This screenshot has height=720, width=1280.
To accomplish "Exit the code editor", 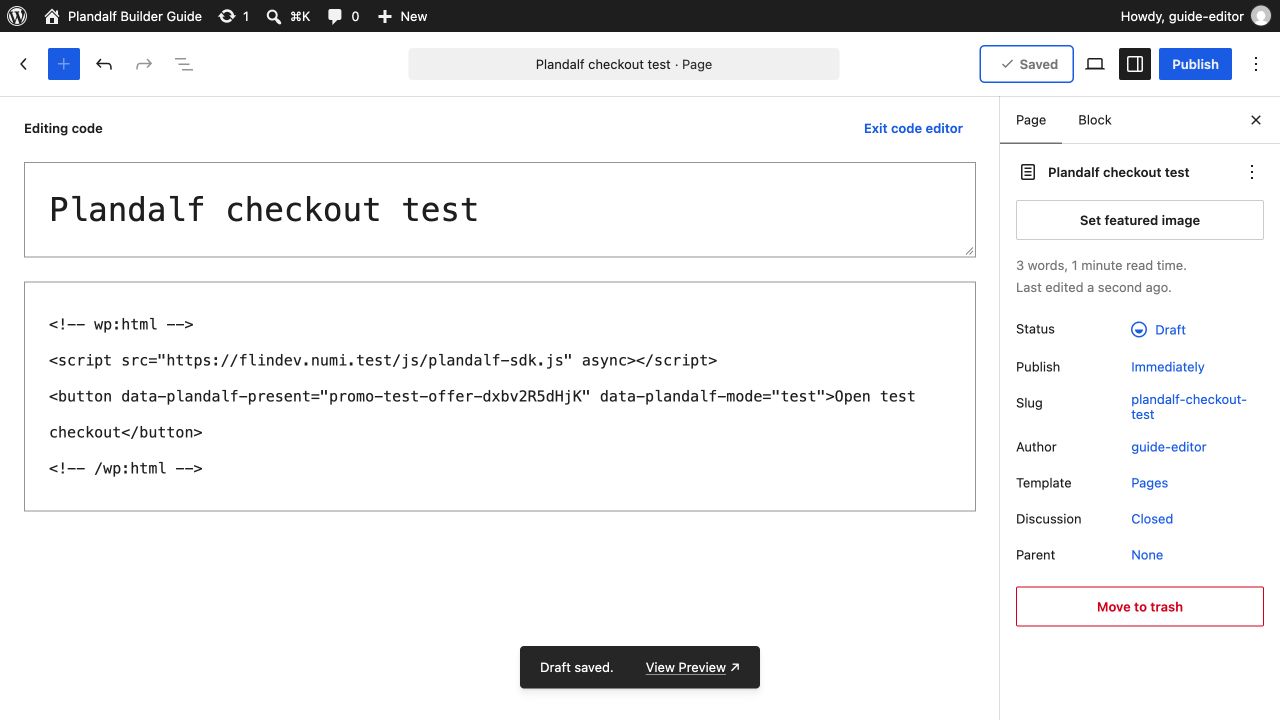I will click(913, 128).
